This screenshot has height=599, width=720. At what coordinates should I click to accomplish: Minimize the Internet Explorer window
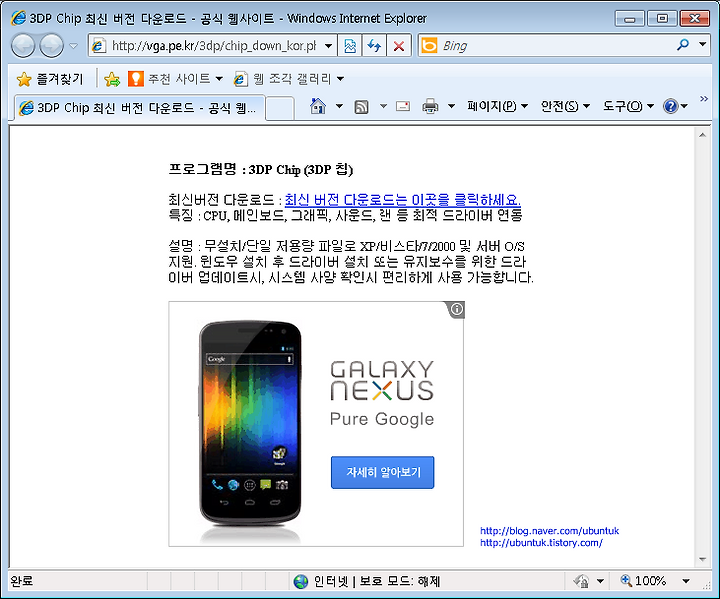(x=630, y=19)
